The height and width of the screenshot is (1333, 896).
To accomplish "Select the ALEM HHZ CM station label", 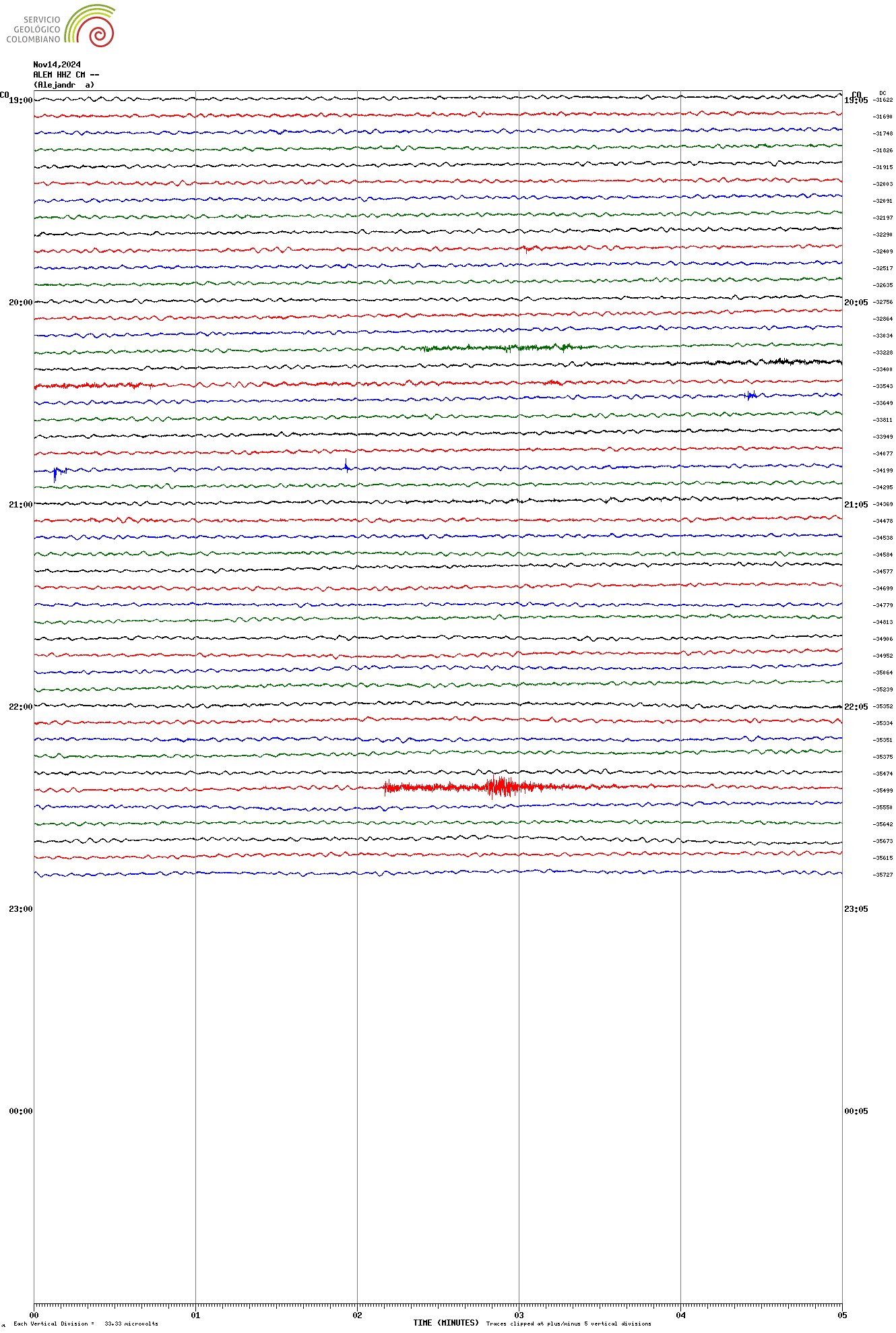I will point(66,75).
